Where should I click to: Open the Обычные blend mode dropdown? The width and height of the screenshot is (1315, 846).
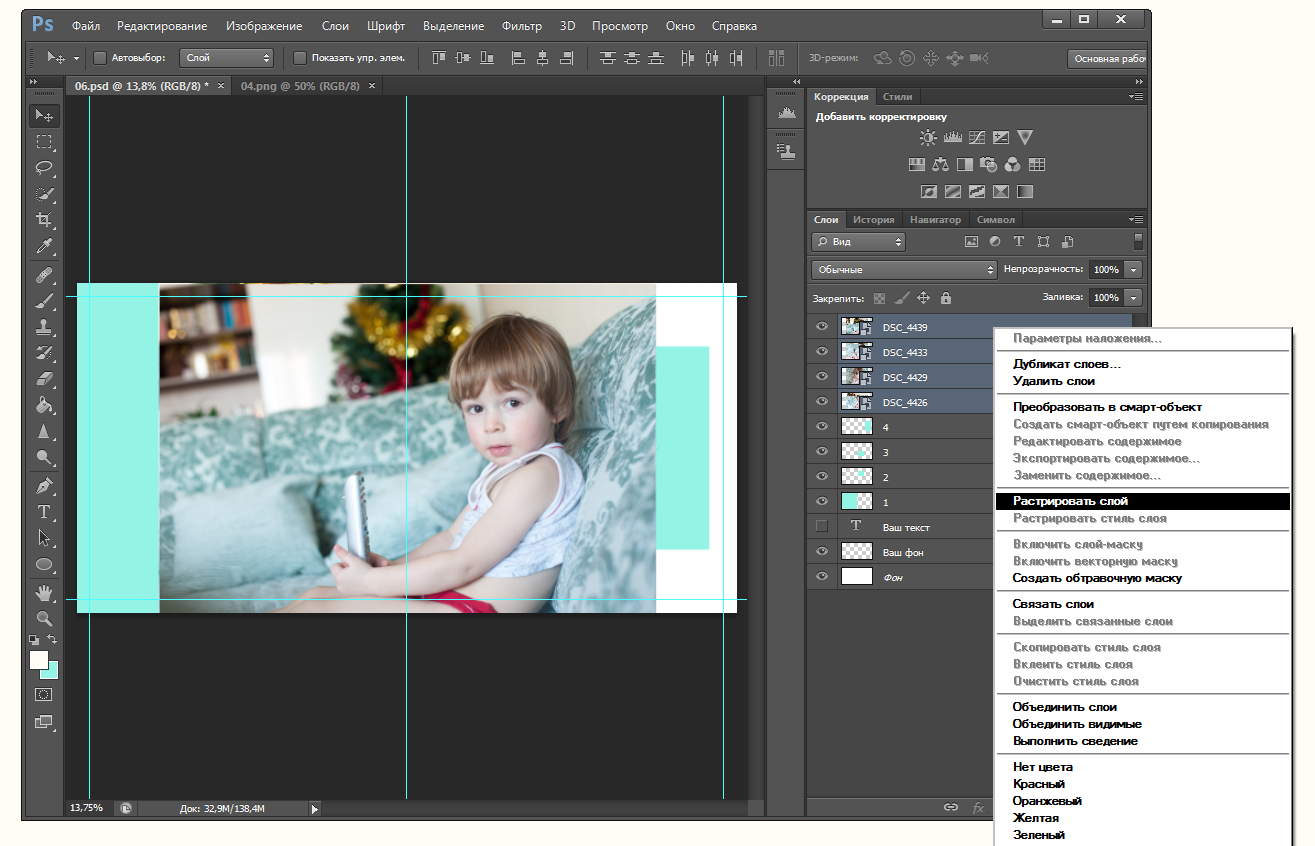(x=904, y=270)
